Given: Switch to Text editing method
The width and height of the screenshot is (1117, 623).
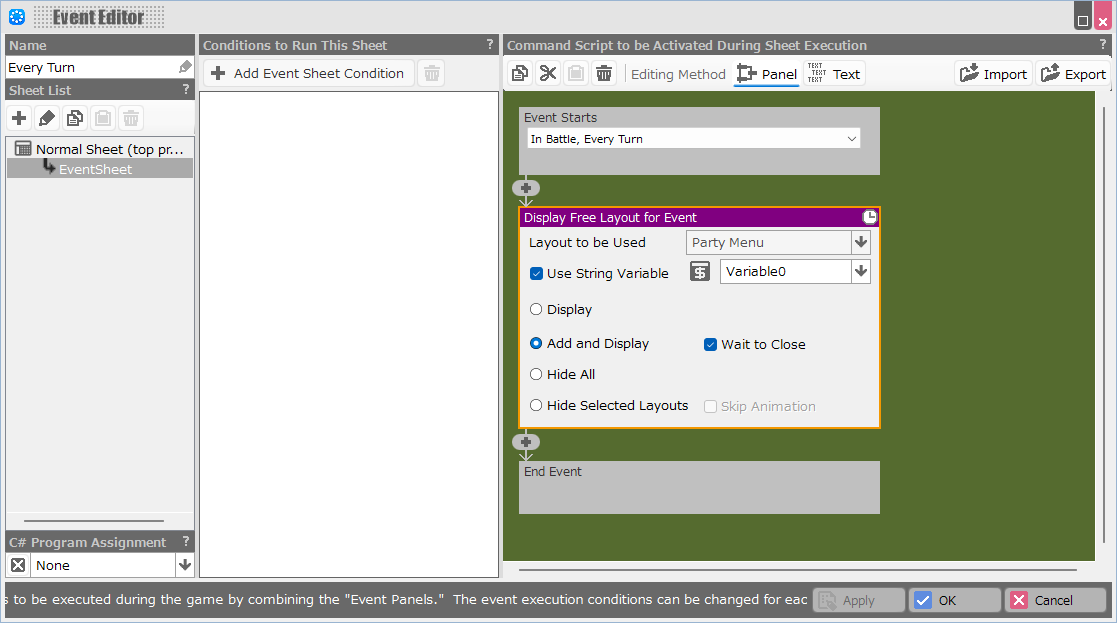Looking at the screenshot, I should [834, 74].
